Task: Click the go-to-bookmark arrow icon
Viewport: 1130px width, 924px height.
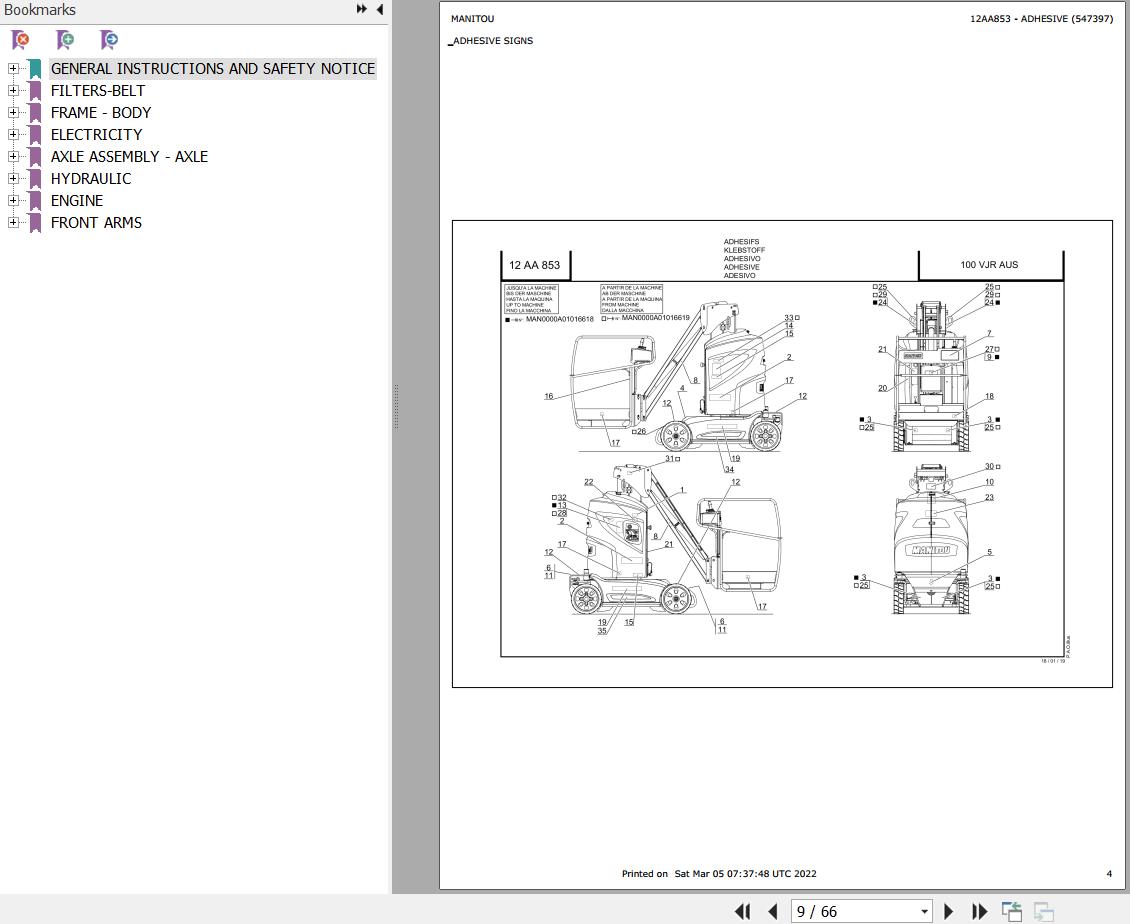Action: tap(109, 40)
